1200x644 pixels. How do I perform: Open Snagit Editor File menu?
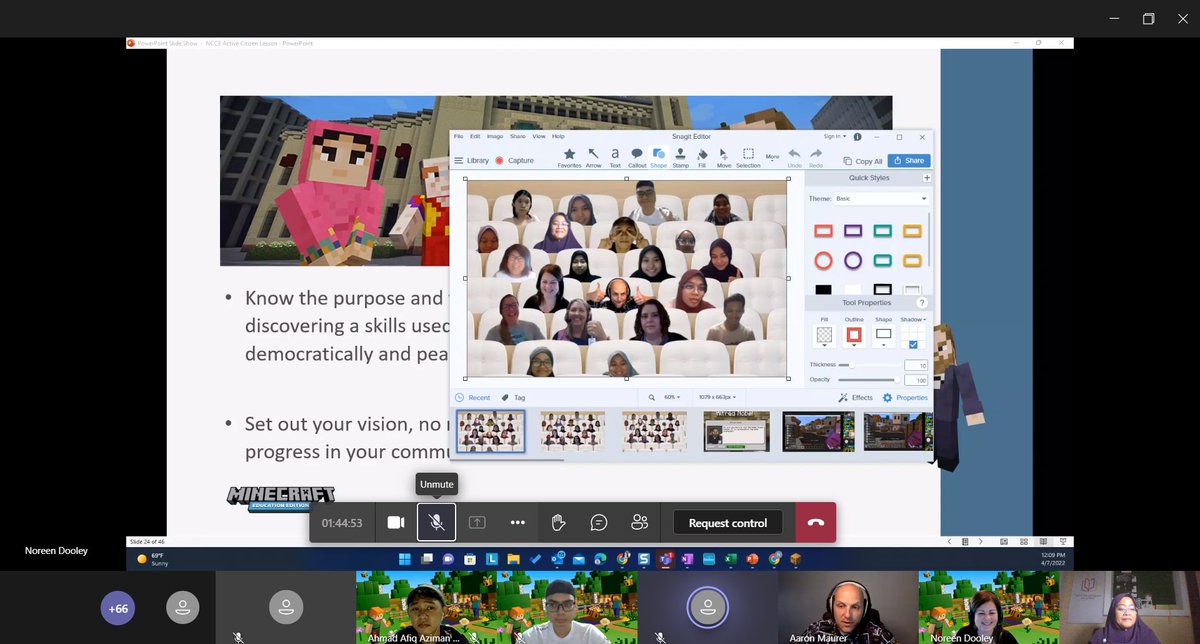[458, 136]
